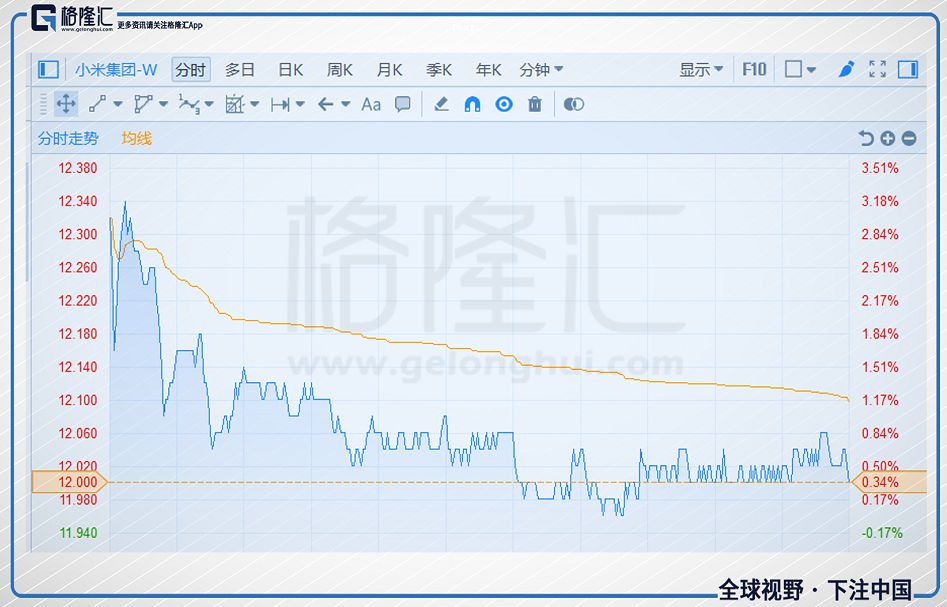Click the 11.940 price axis label
This screenshot has width=947, height=607.
click(77, 533)
